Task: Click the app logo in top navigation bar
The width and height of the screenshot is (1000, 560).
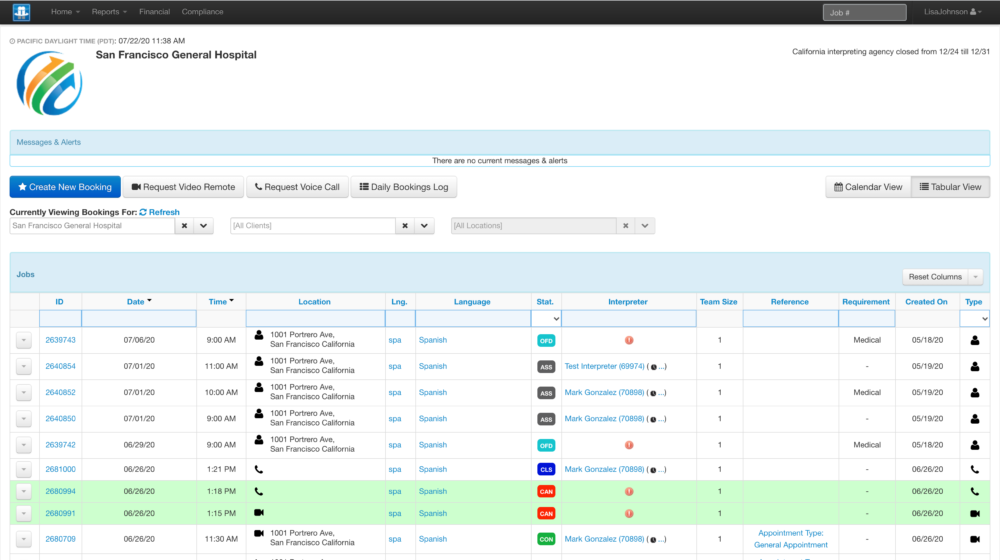Action: coord(21,11)
